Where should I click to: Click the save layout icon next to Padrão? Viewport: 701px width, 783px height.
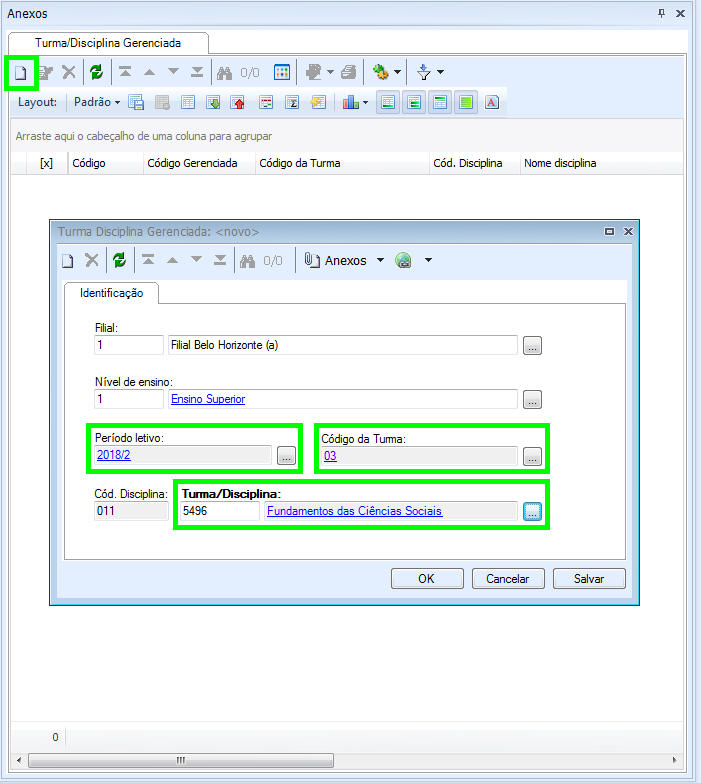pyautogui.click(x=136, y=102)
